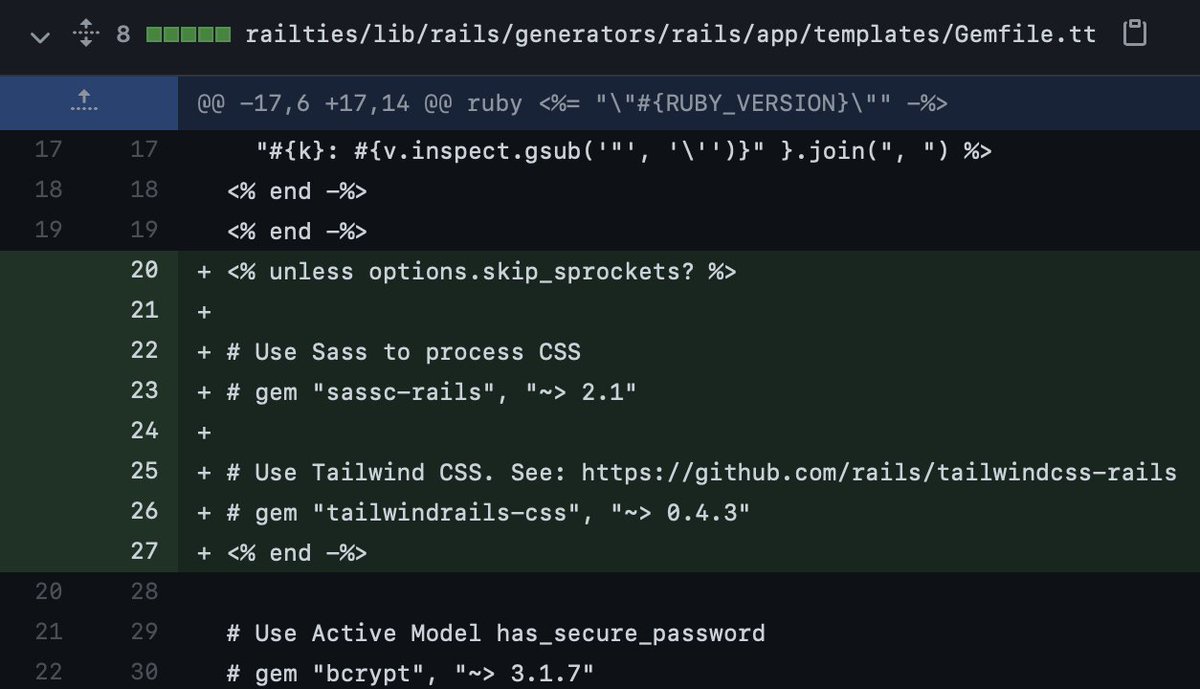
Task: Click the "Use Sass to process CSS" comment
Action: tap(404, 351)
